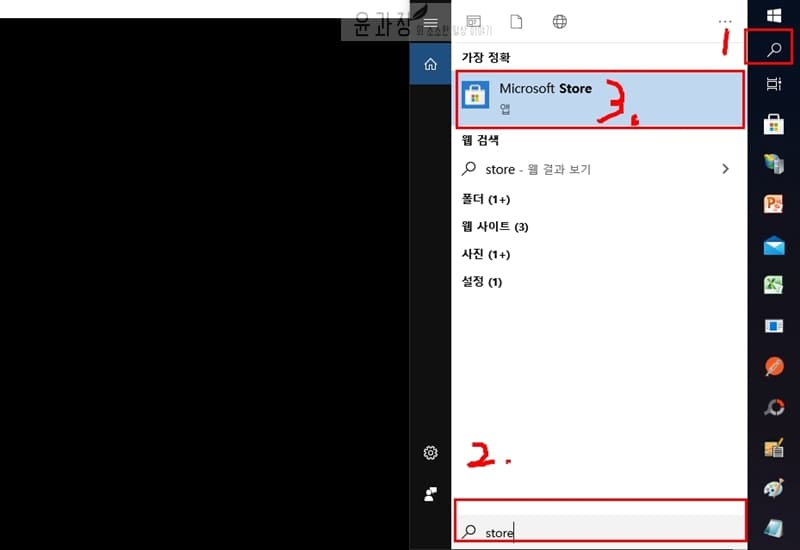Image resolution: width=800 pixels, height=550 pixels.
Task: Open the PowerPoint taskbar icon
Action: tap(774, 204)
